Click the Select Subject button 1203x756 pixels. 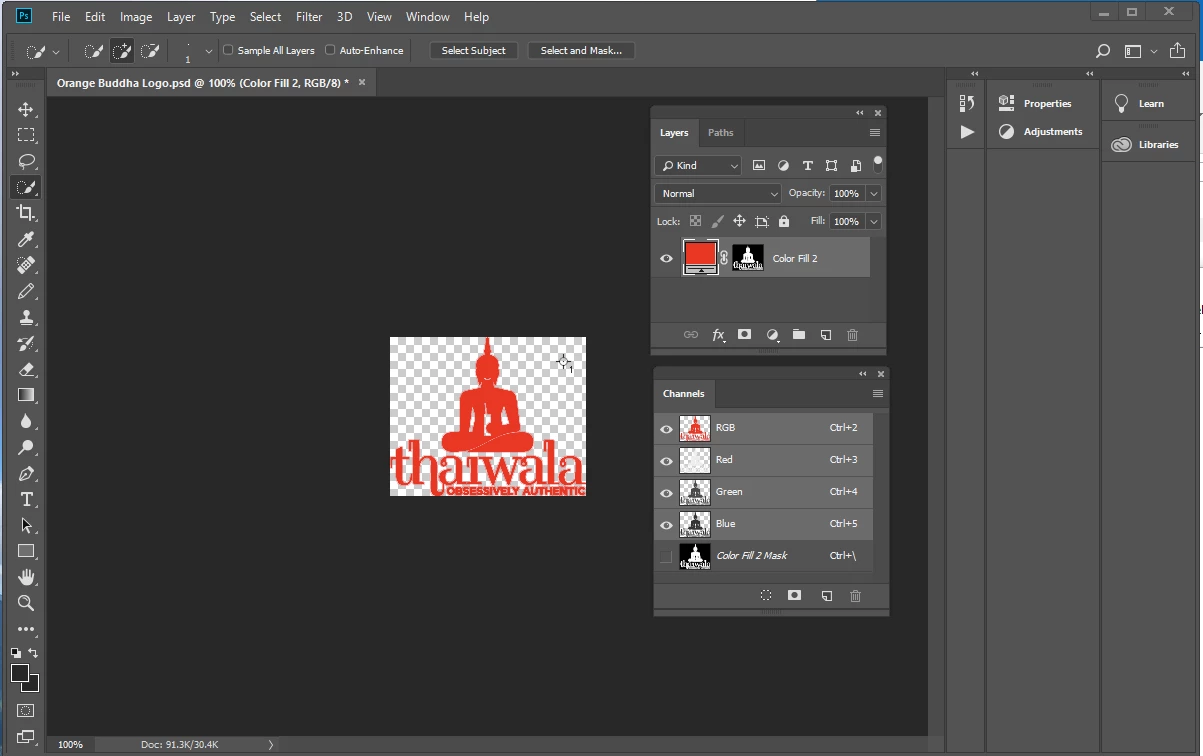(474, 50)
